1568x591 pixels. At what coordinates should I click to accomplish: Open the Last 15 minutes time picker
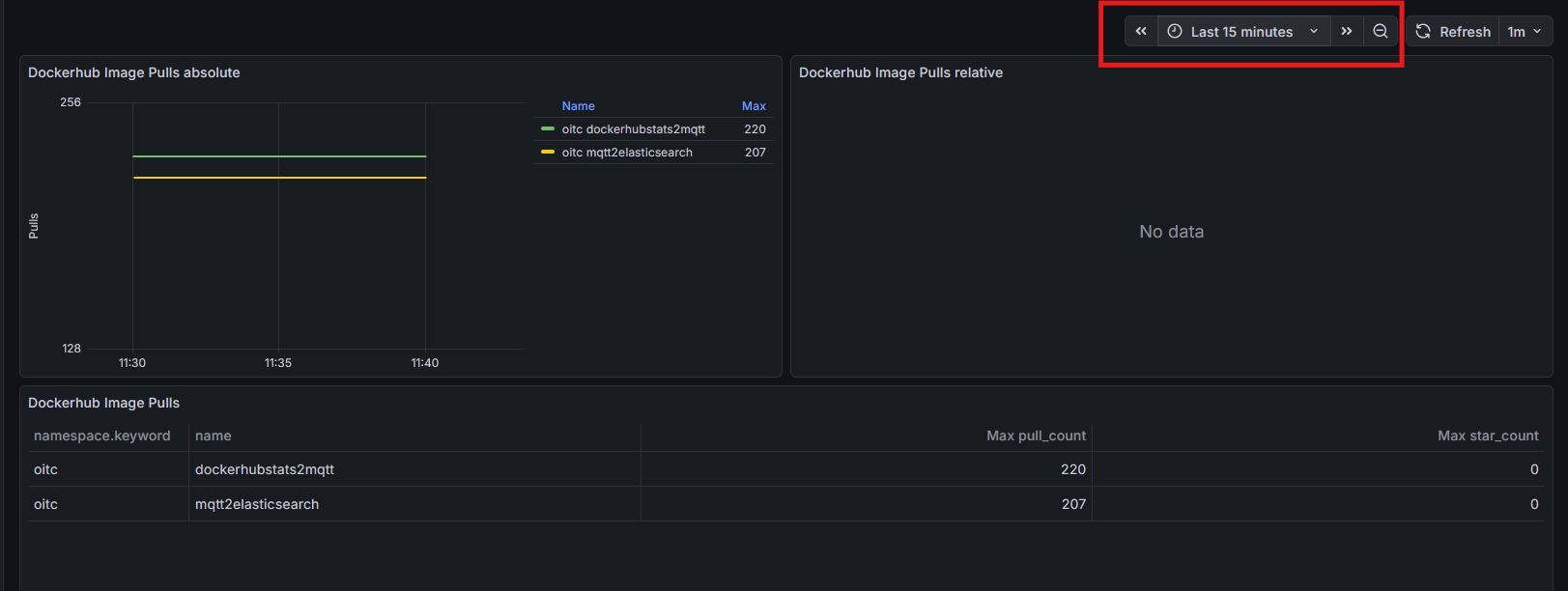coord(1242,32)
